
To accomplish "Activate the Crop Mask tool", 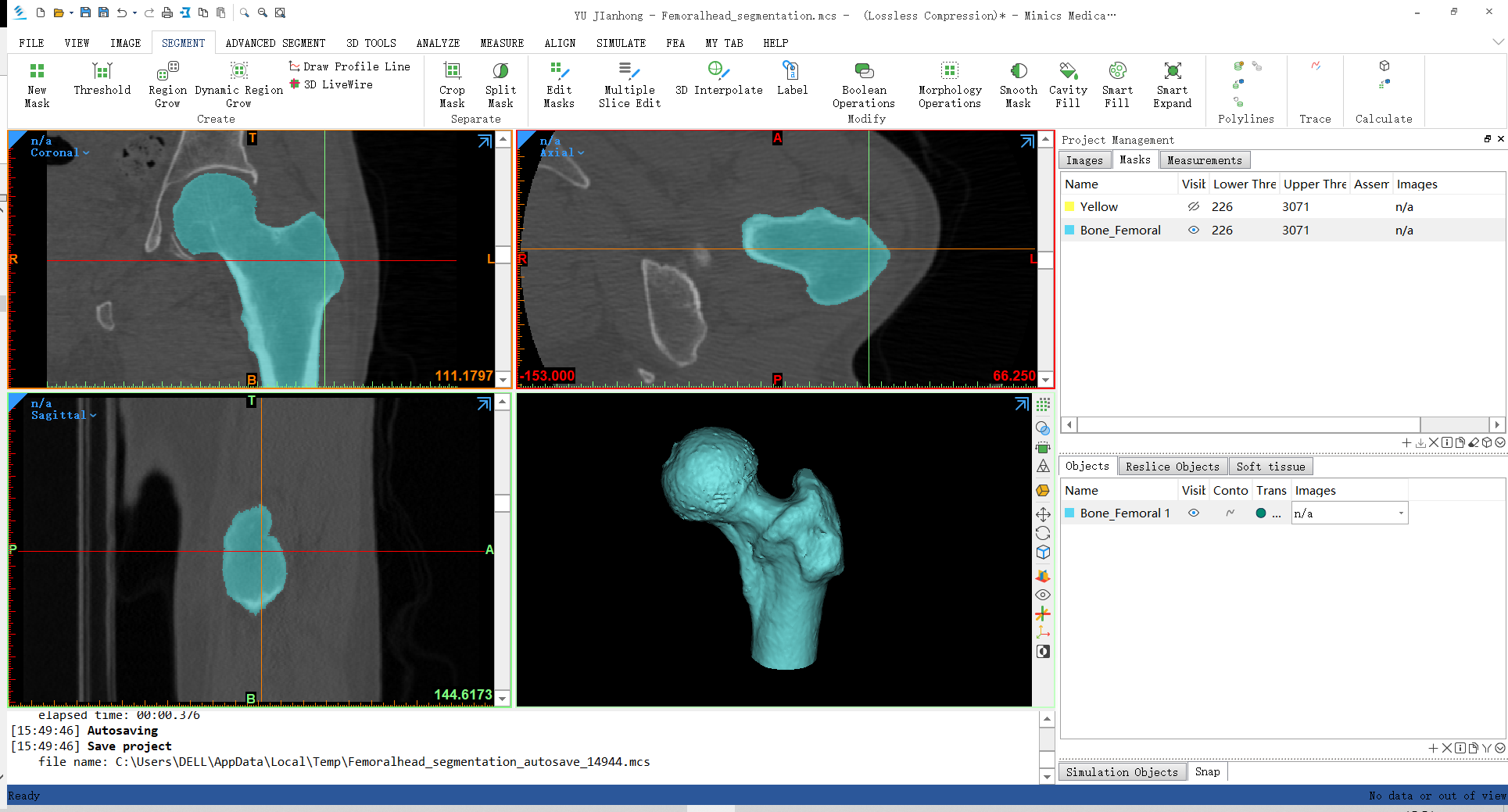I will point(452,84).
